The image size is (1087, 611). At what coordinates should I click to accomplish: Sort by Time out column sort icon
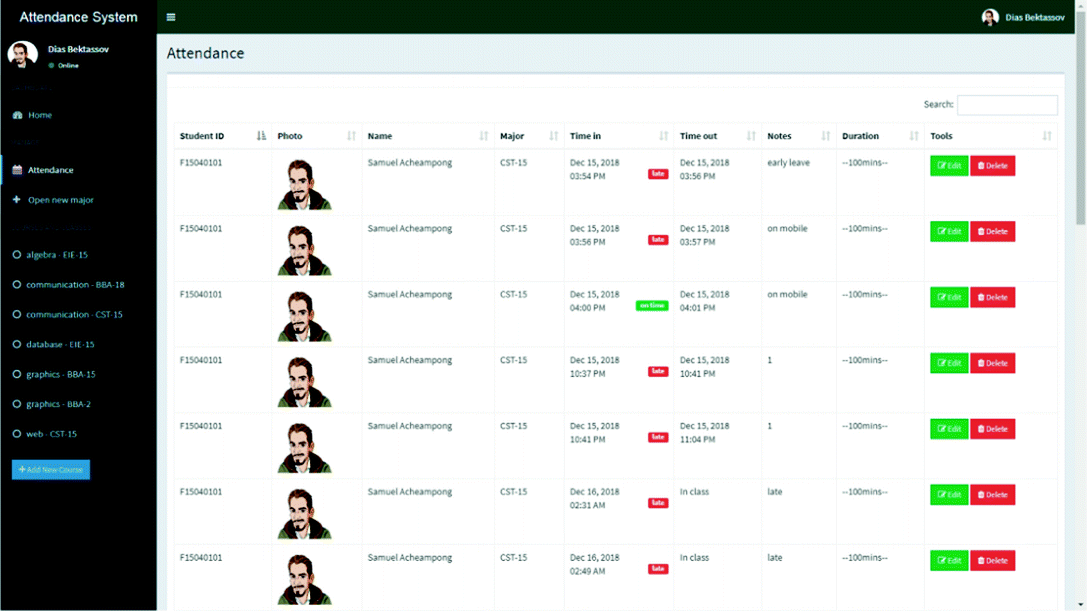751,136
